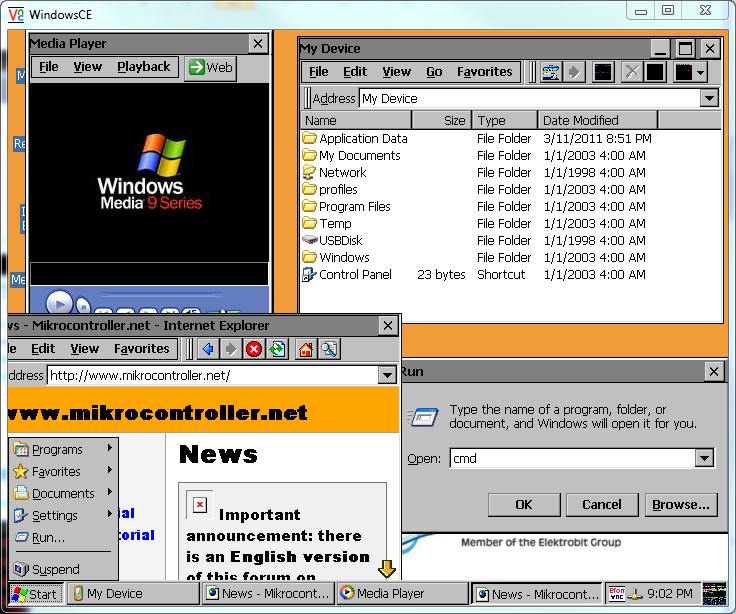736x614 pixels.
Task: Click the Efon VNC tray icon
Action: coord(616,594)
